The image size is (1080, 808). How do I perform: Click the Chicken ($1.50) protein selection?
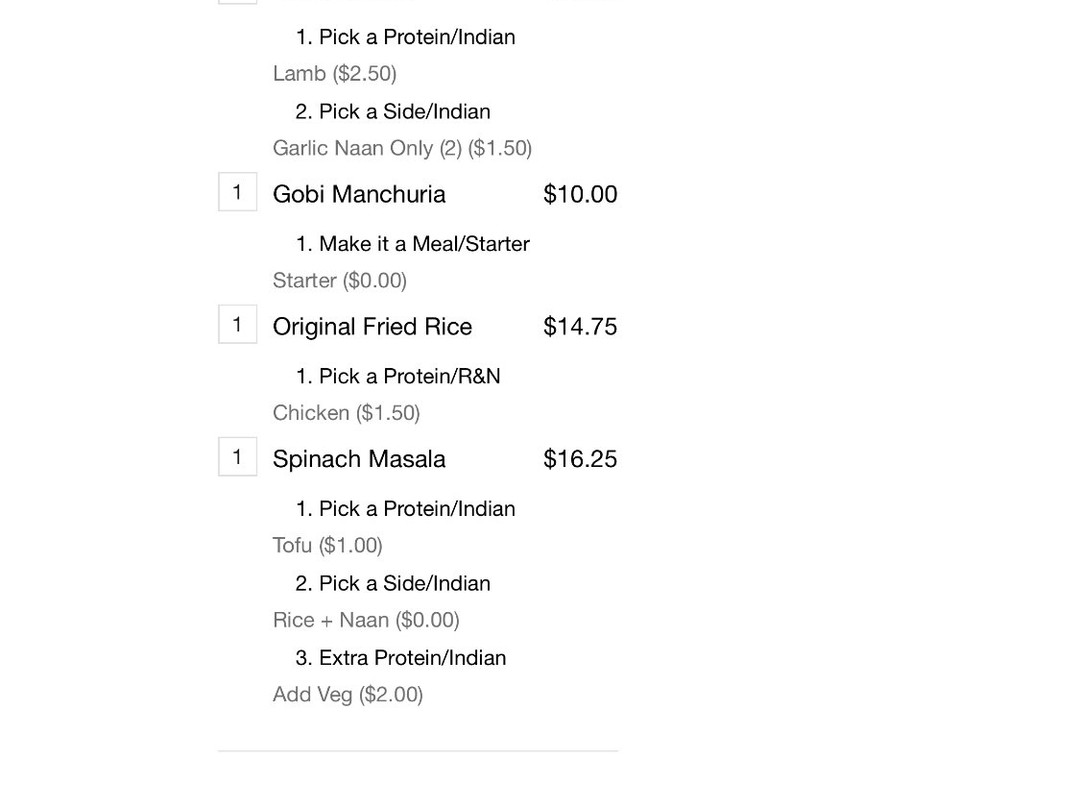point(346,413)
